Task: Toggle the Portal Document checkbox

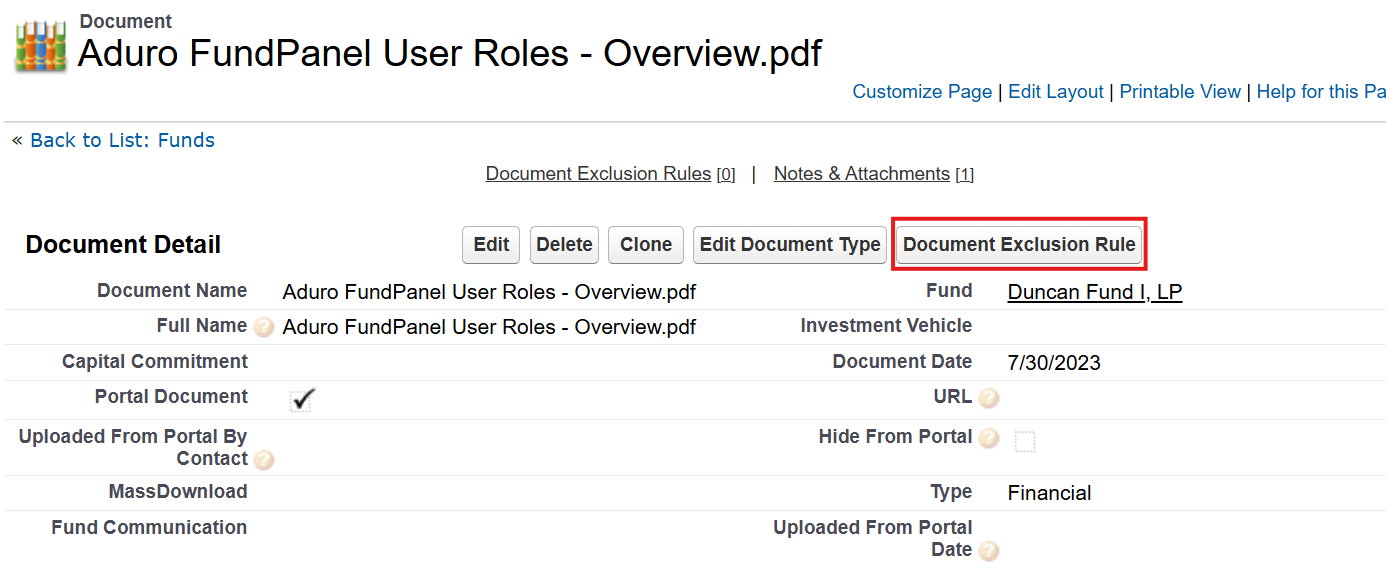Action: coord(302,400)
